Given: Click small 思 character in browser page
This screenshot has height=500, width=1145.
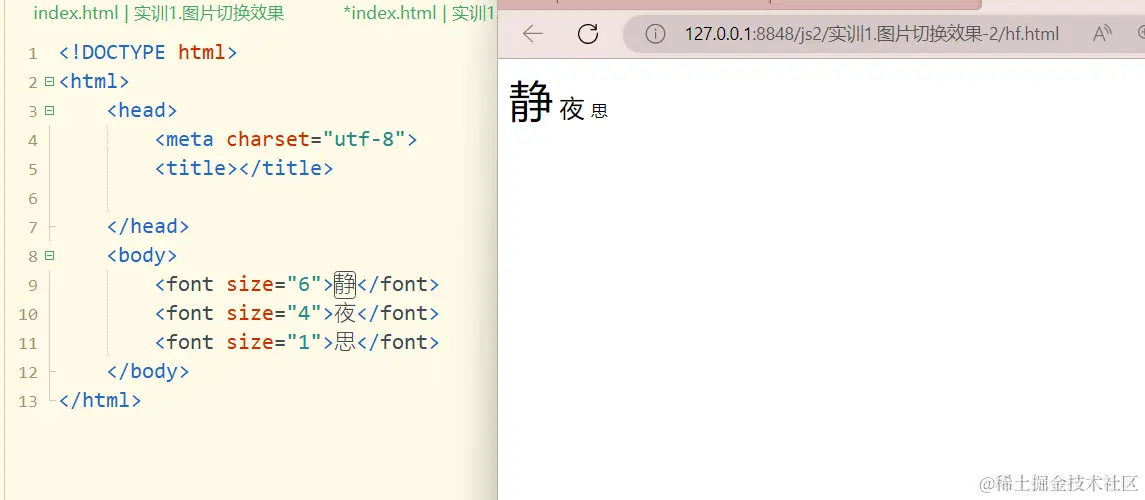Looking at the screenshot, I should (x=600, y=112).
